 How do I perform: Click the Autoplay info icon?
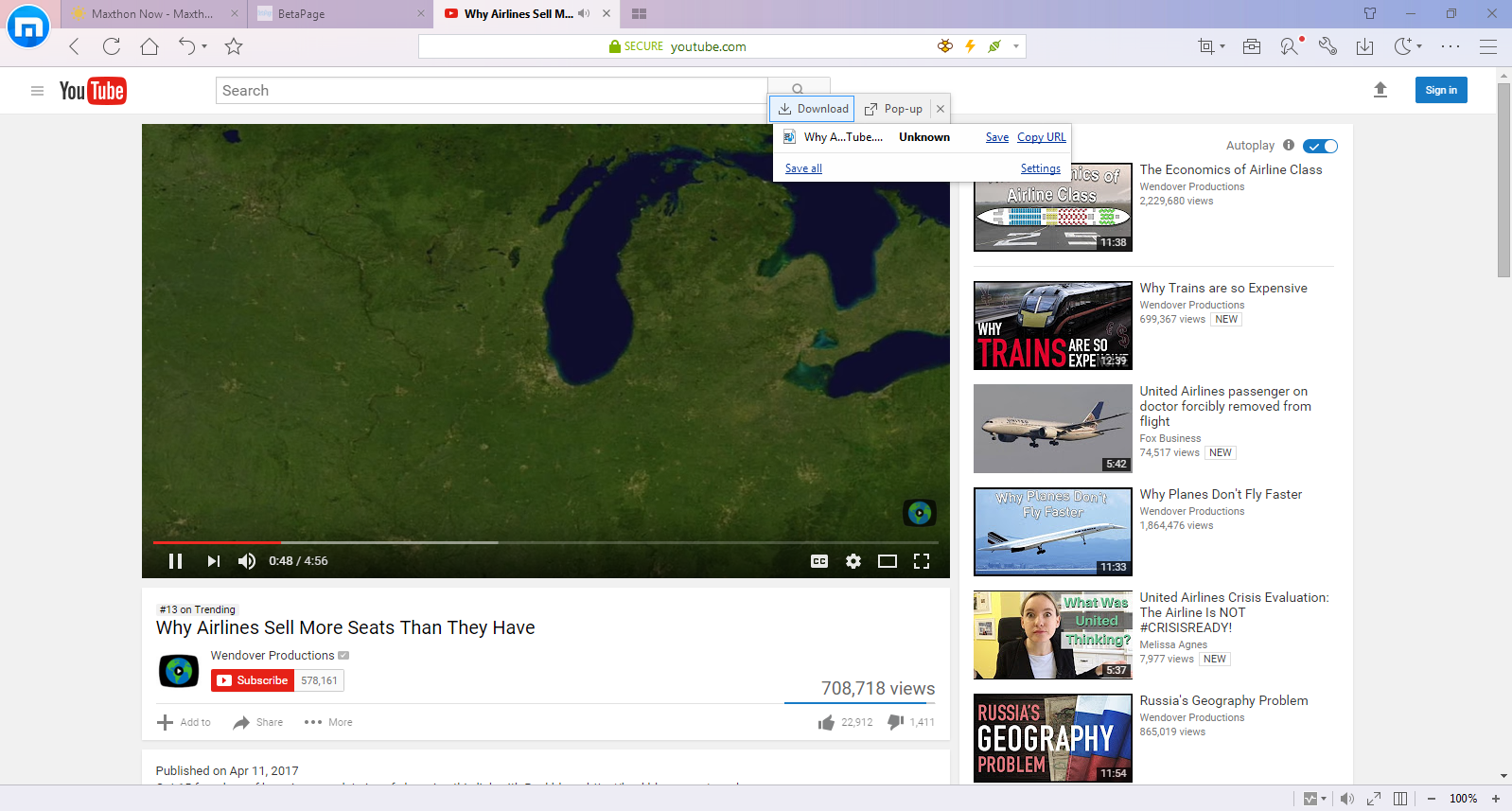[1289, 145]
